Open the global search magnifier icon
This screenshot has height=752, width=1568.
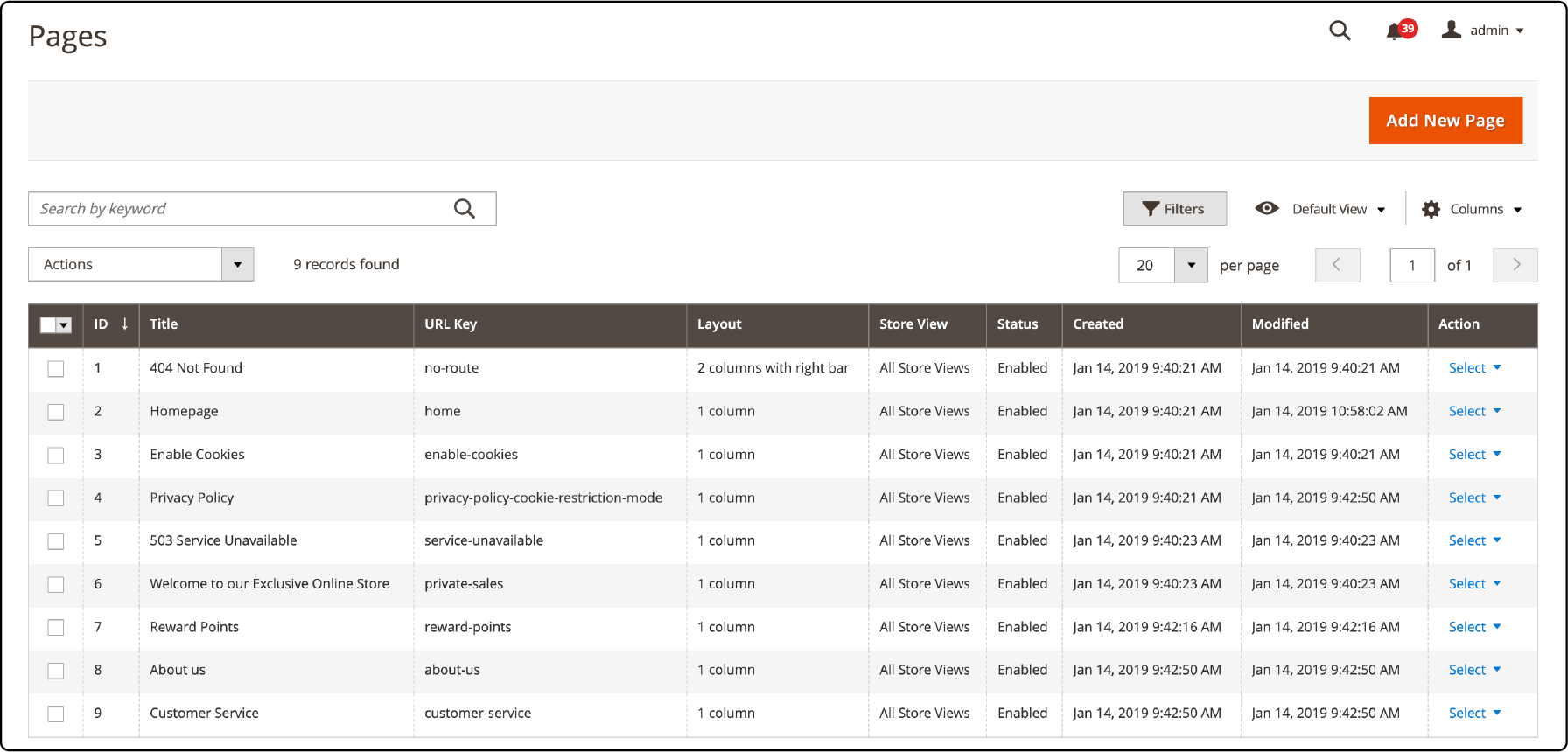point(1340,31)
